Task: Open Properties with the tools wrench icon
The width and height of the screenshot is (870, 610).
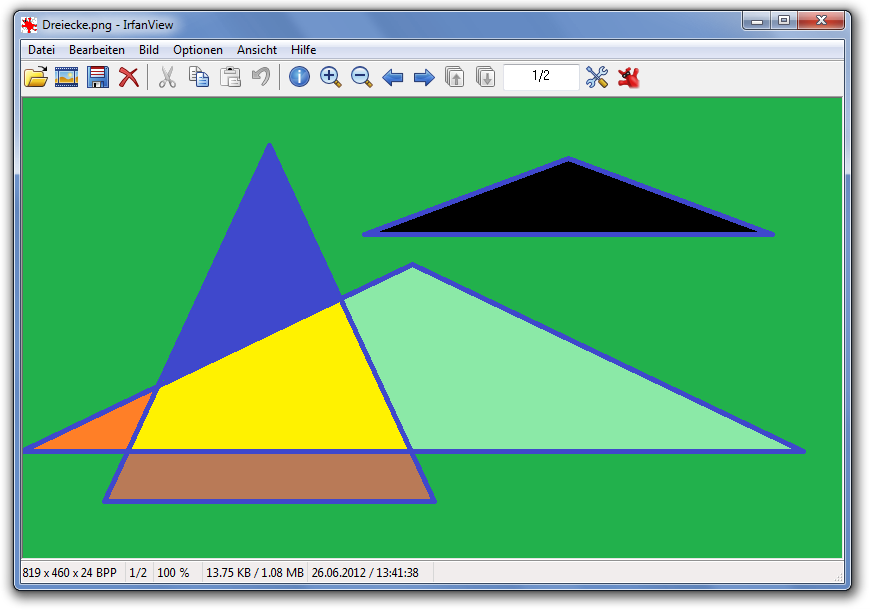Action: pos(597,77)
